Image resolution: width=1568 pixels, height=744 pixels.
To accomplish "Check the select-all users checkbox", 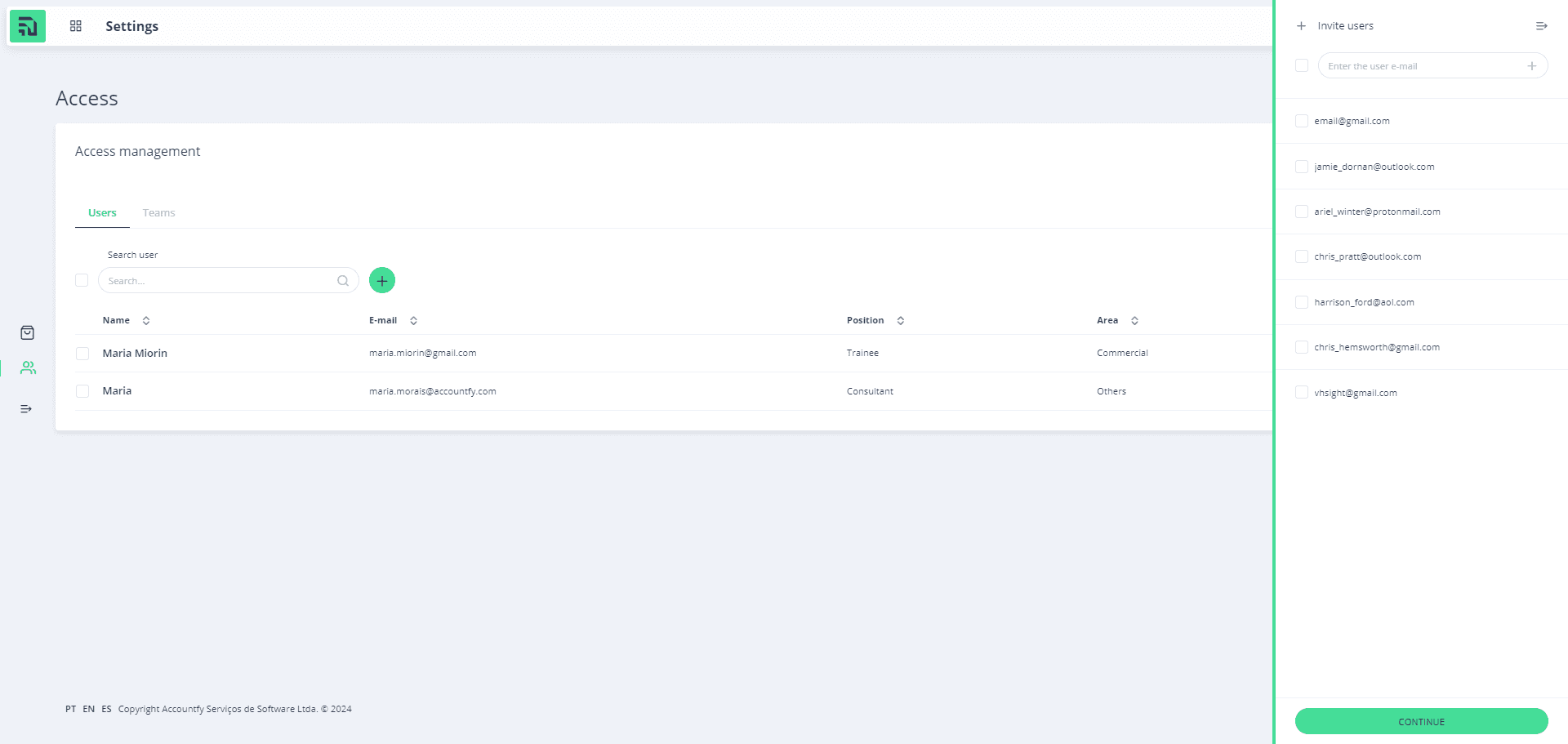I will (82, 280).
